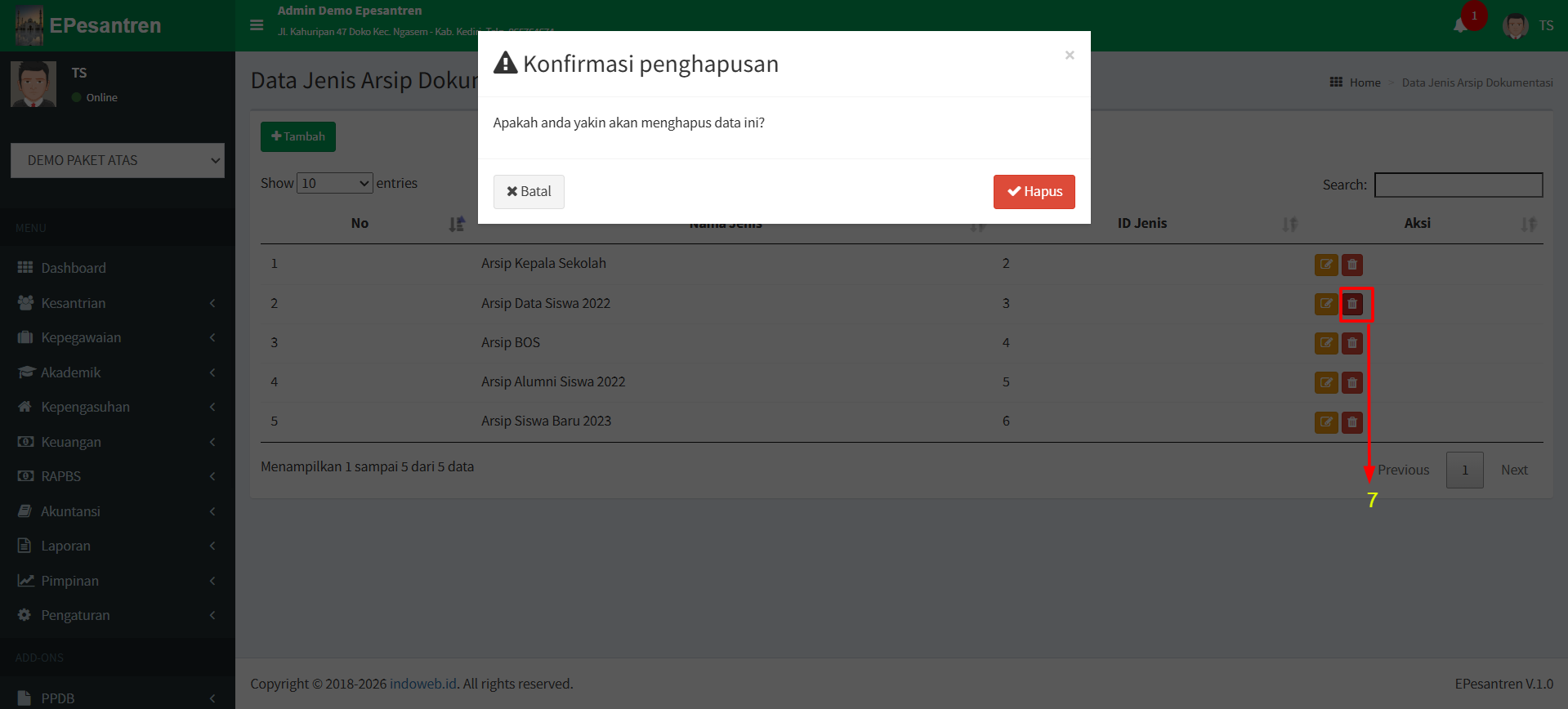Open the TS user avatar in header
The height and width of the screenshot is (709, 1568).
coord(1516,25)
